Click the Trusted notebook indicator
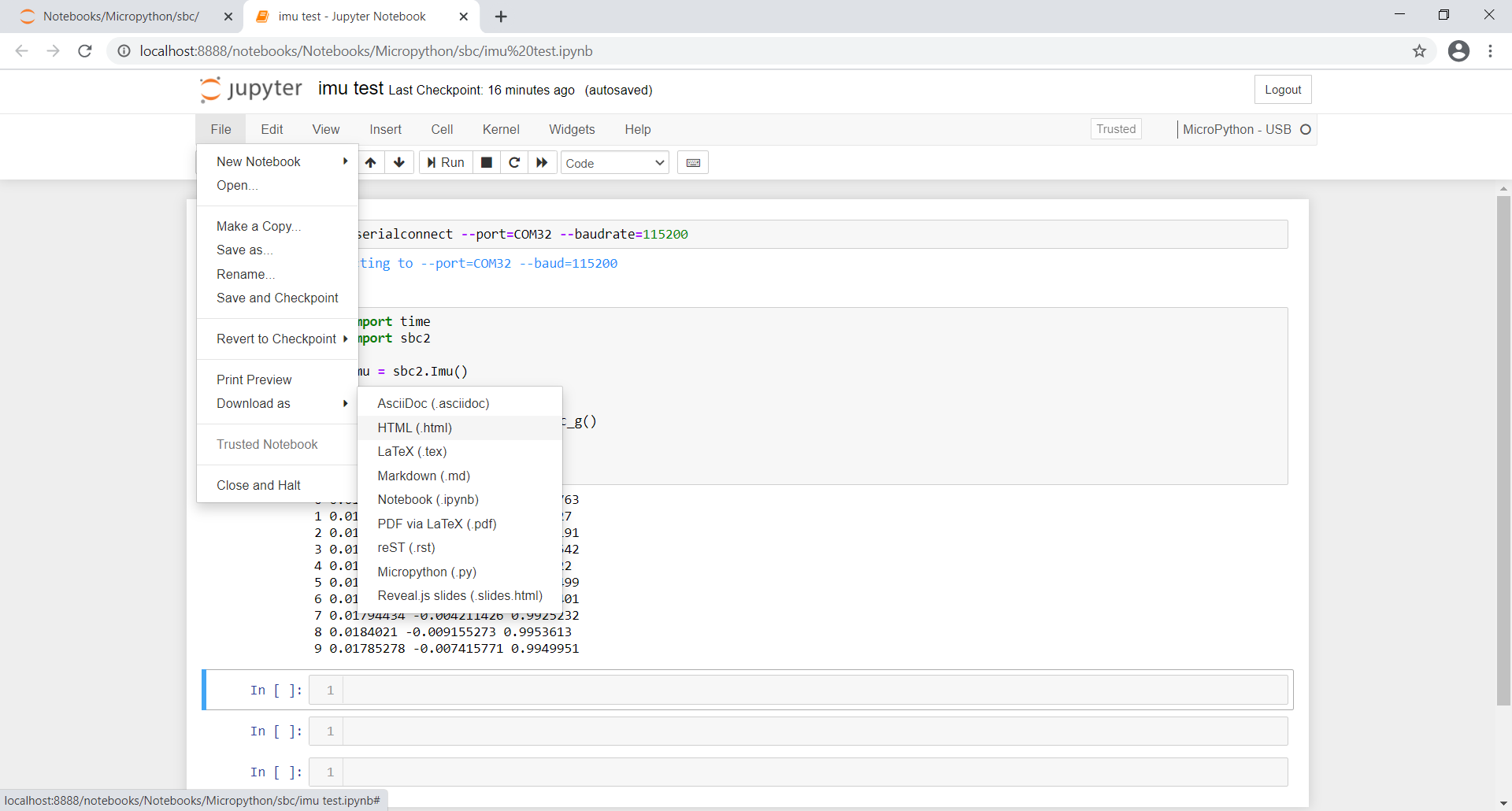Screen dimensions: 1512x811 [1116, 129]
